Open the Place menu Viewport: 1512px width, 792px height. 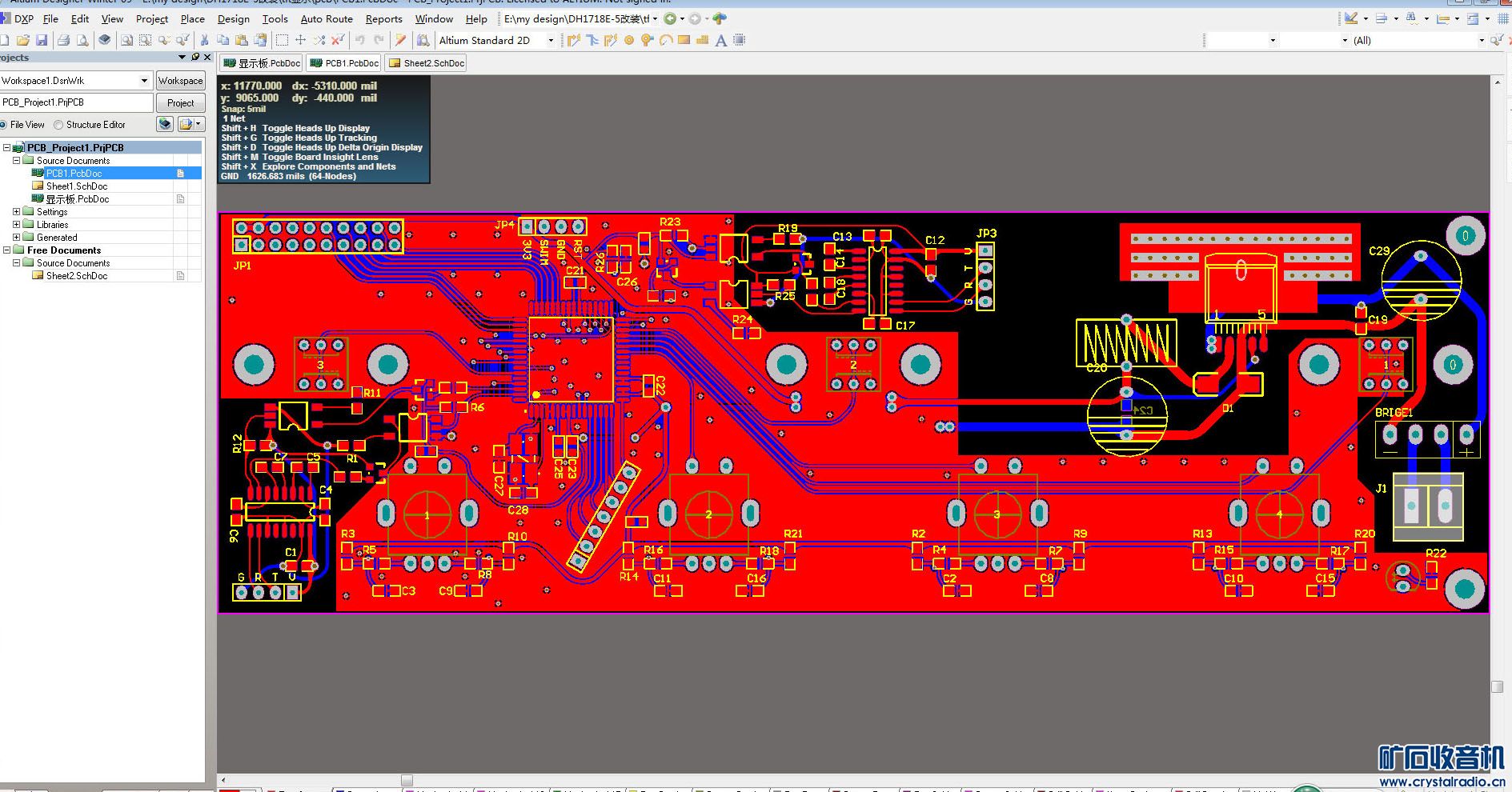coord(192,18)
